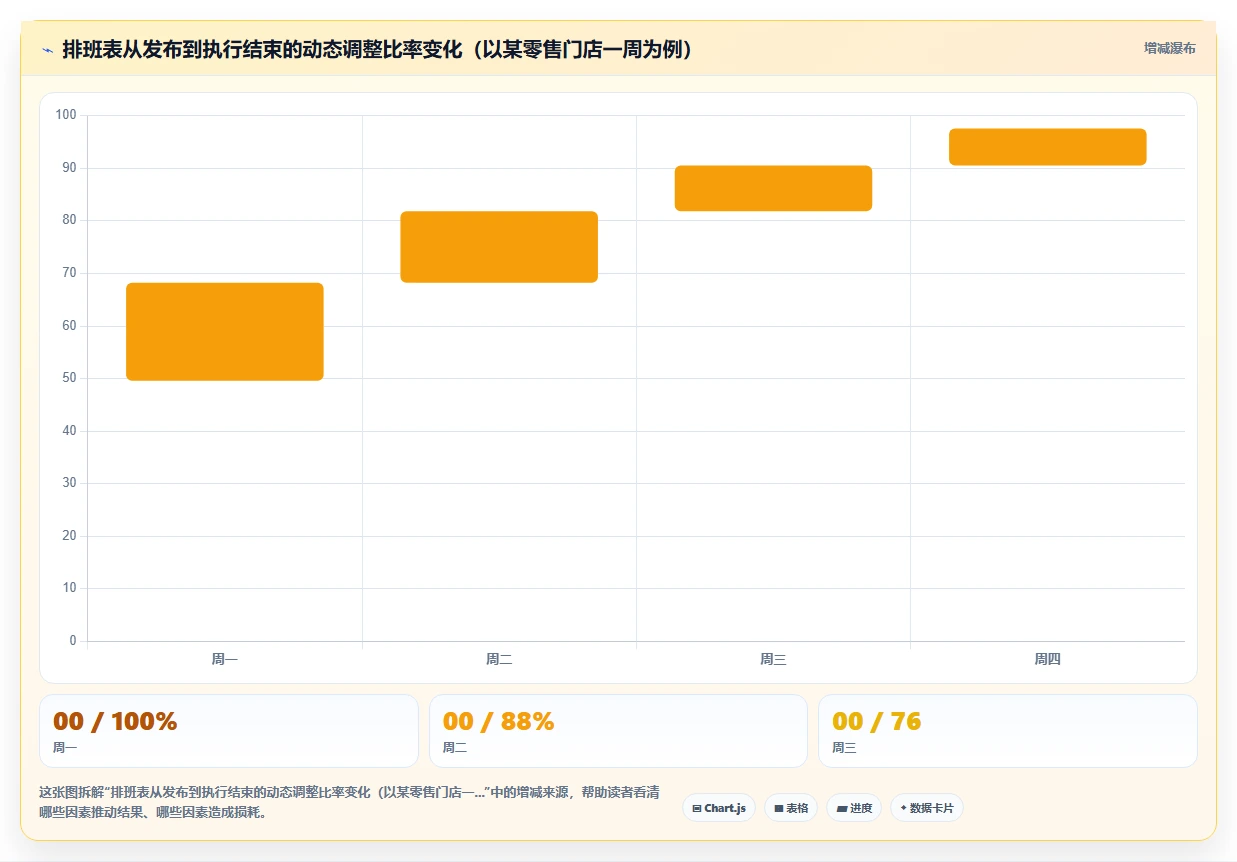Viewport: 1237px width, 862px height.
Task: Click the 增减瀑布 label in the header
Action: [1169, 48]
